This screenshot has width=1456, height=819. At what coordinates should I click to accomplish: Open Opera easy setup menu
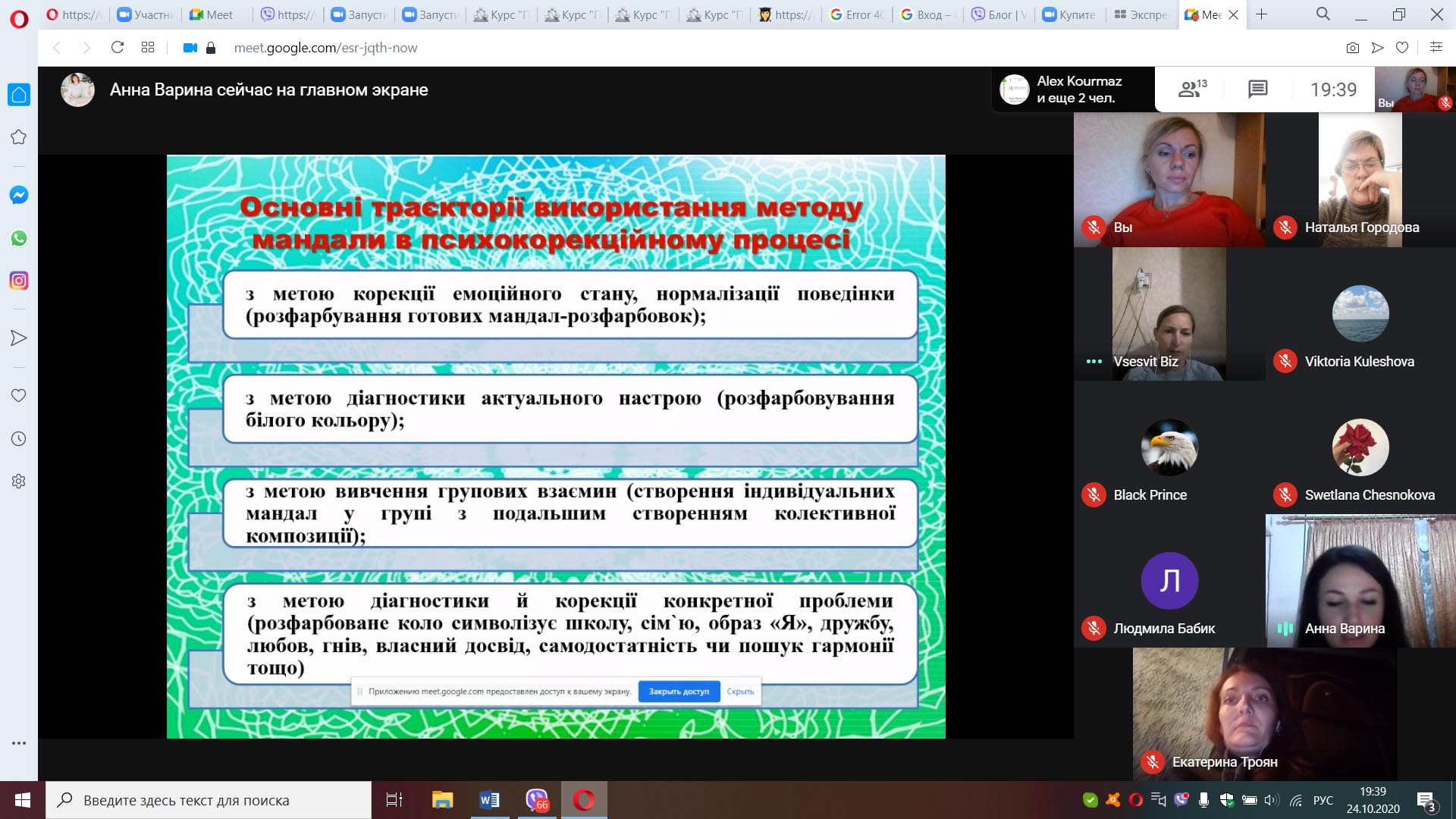coord(1436,48)
